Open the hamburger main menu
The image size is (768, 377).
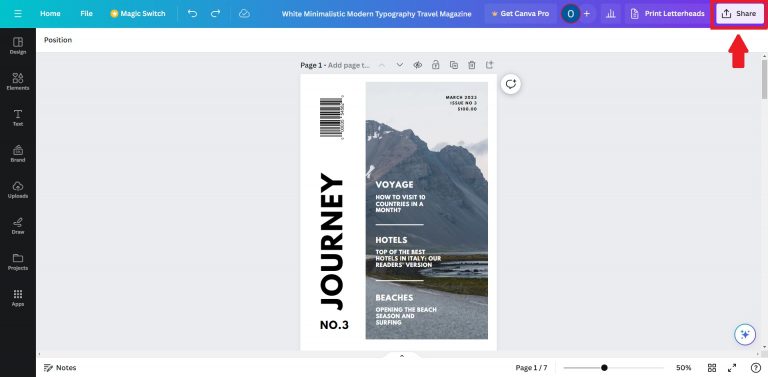pyautogui.click(x=18, y=14)
